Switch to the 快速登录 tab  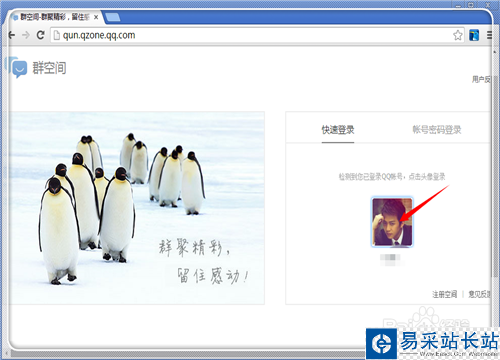coord(338,130)
